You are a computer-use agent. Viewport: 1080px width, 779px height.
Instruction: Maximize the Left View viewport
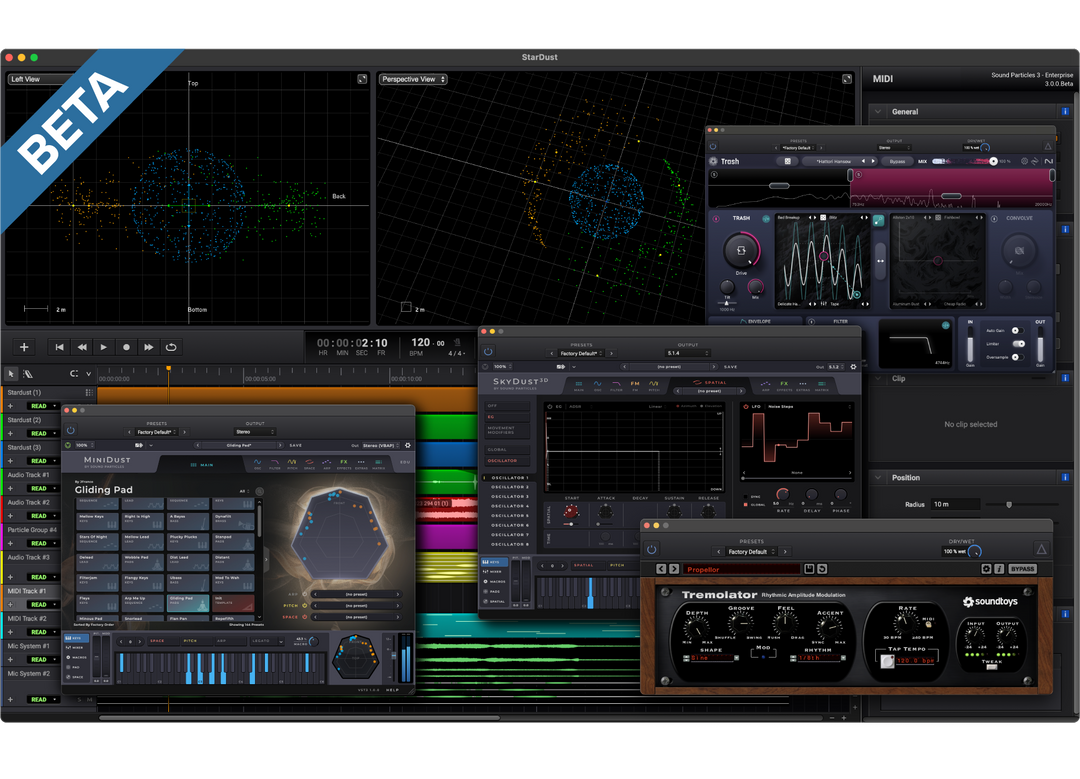(x=362, y=79)
